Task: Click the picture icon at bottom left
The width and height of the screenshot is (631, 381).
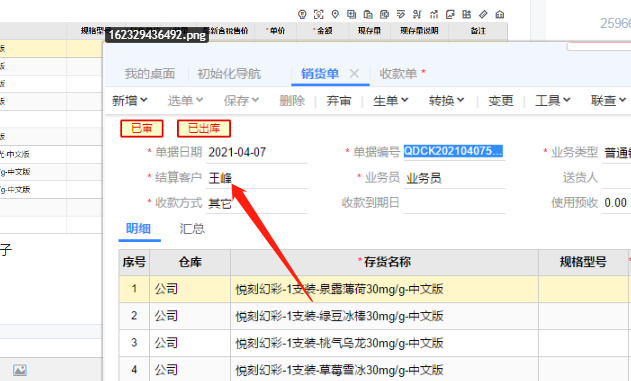Action: 20,370
